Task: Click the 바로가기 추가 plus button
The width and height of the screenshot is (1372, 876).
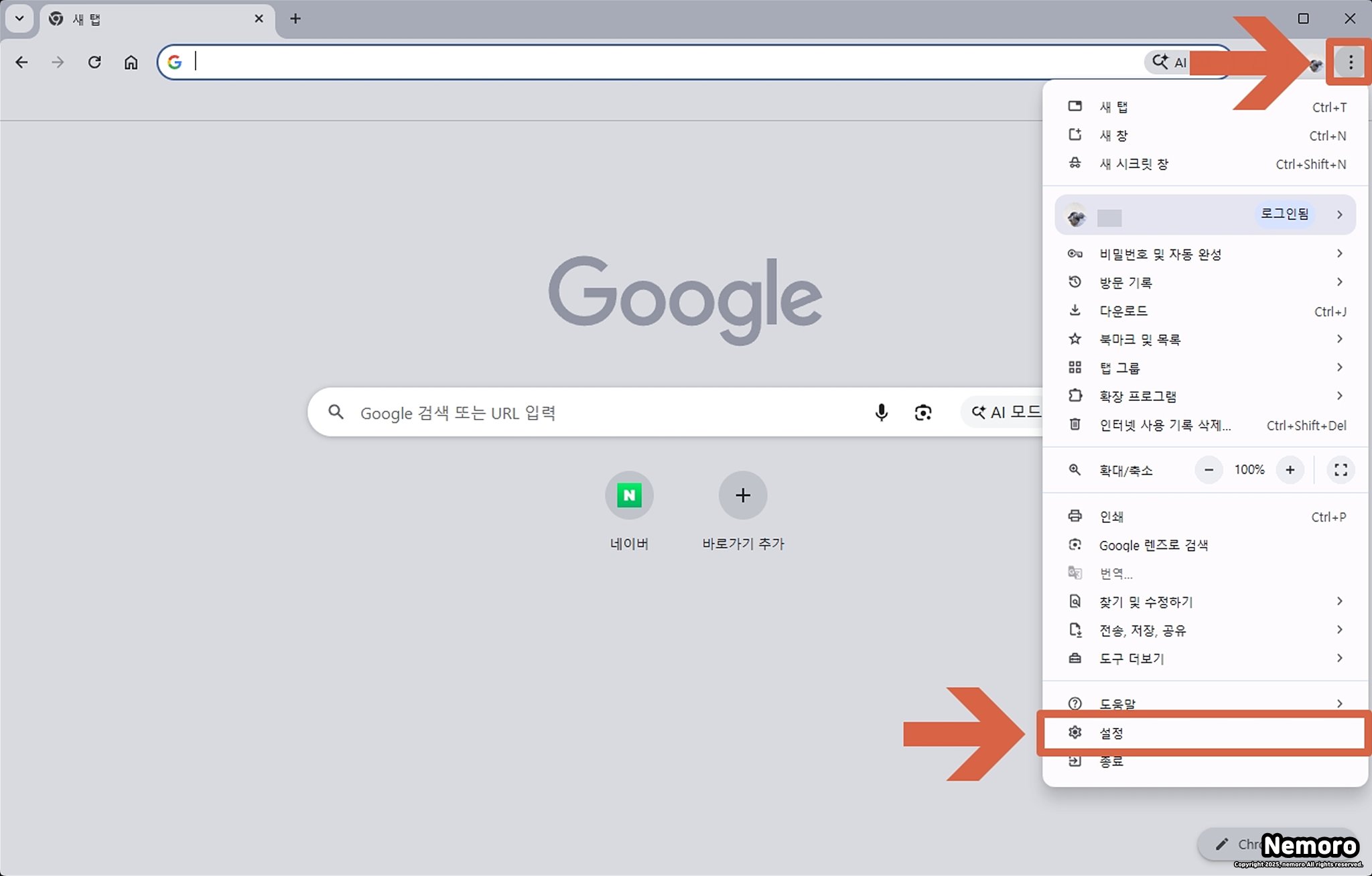Action: coord(742,495)
